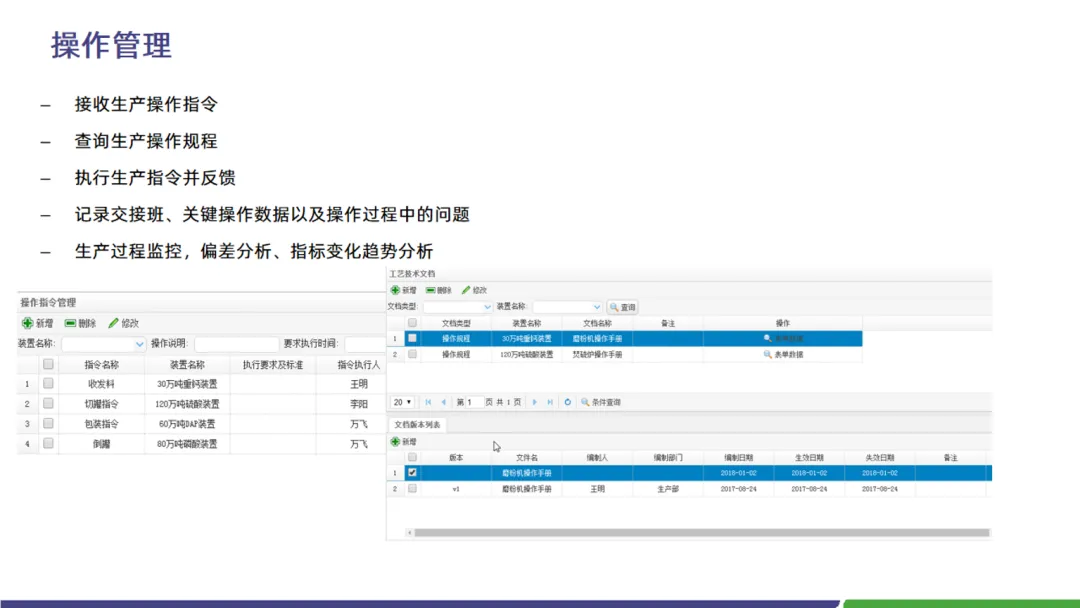Viewport: 1080px width, 608px height.
Task: Click the 编制日期 column header
Action: tap(738, 457)
